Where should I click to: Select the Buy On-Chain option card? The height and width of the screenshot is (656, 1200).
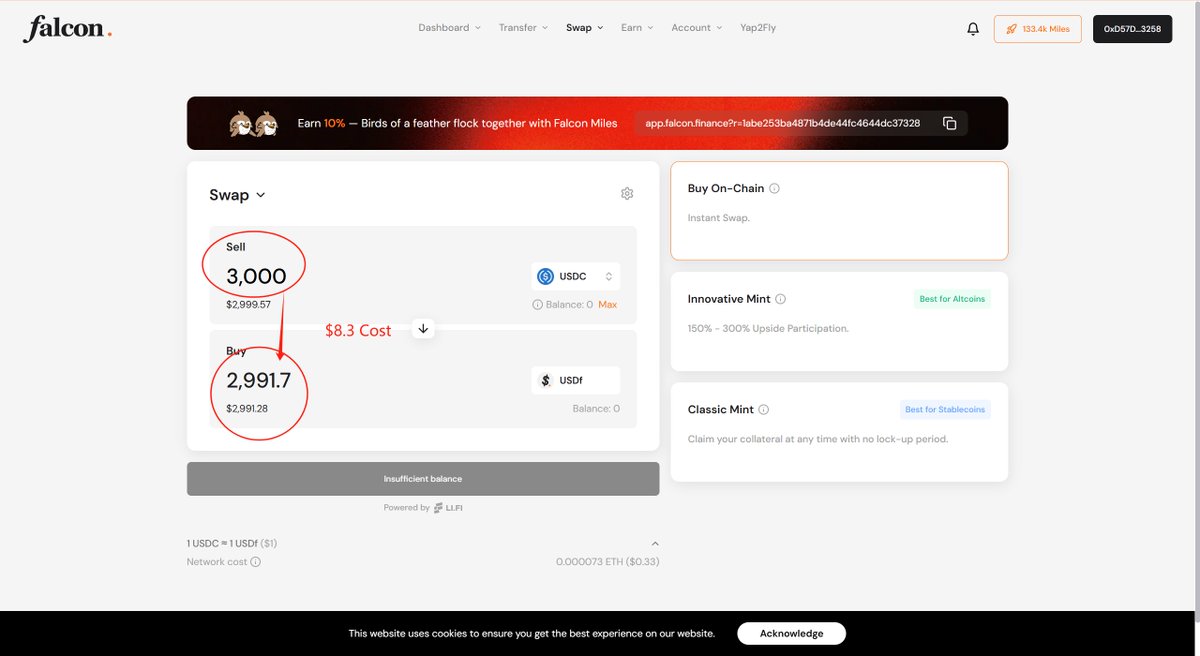(x=839, y=211)
